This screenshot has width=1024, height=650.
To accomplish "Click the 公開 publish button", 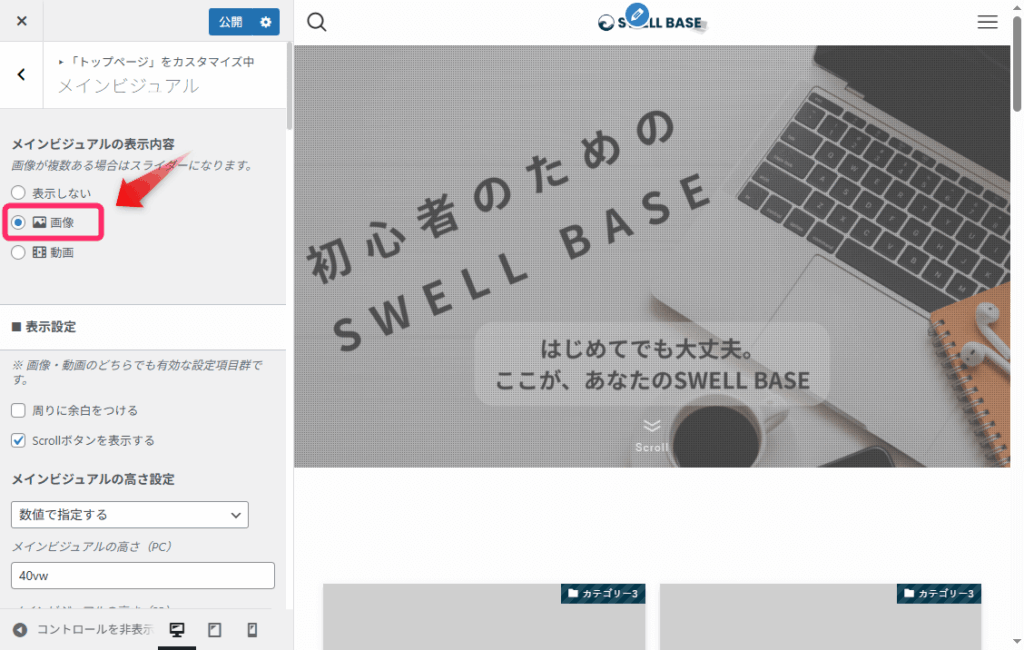I will 231,22.
